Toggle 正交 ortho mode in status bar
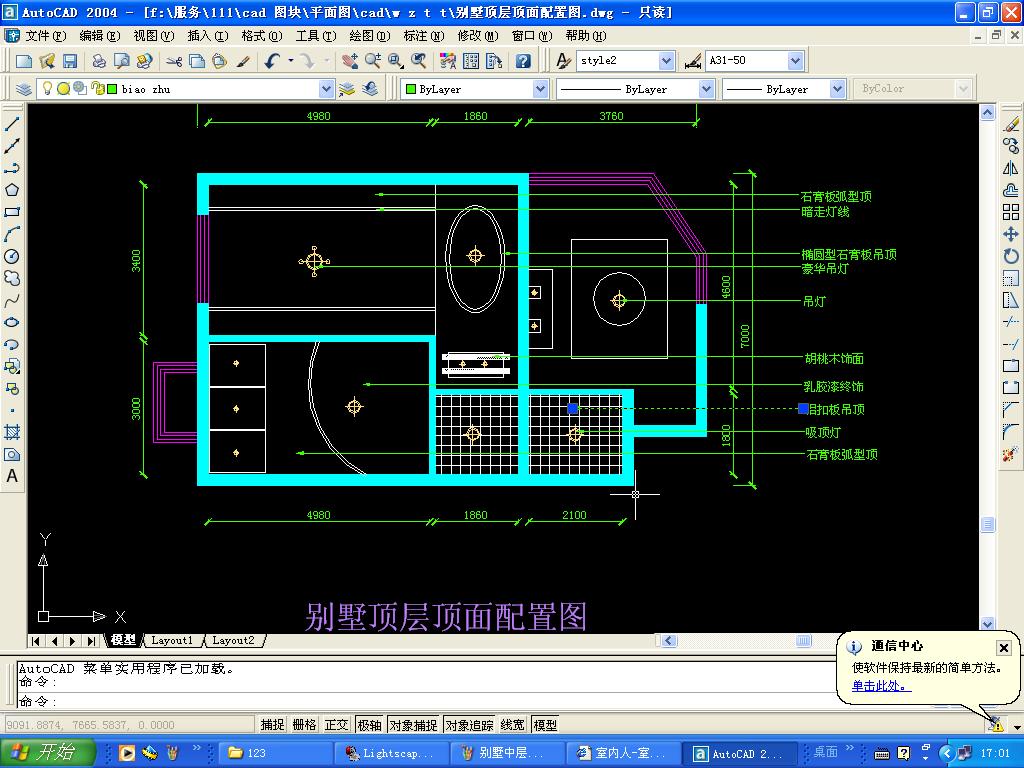Screen dimensions: 1024x768 336,725
